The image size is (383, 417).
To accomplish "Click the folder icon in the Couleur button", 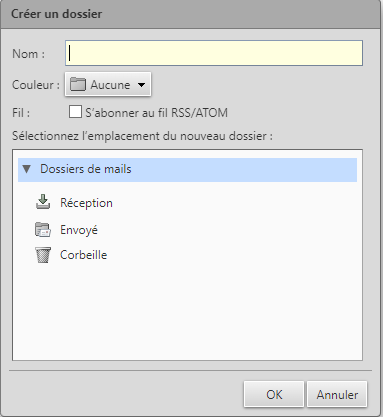I will tap(78, 84).
